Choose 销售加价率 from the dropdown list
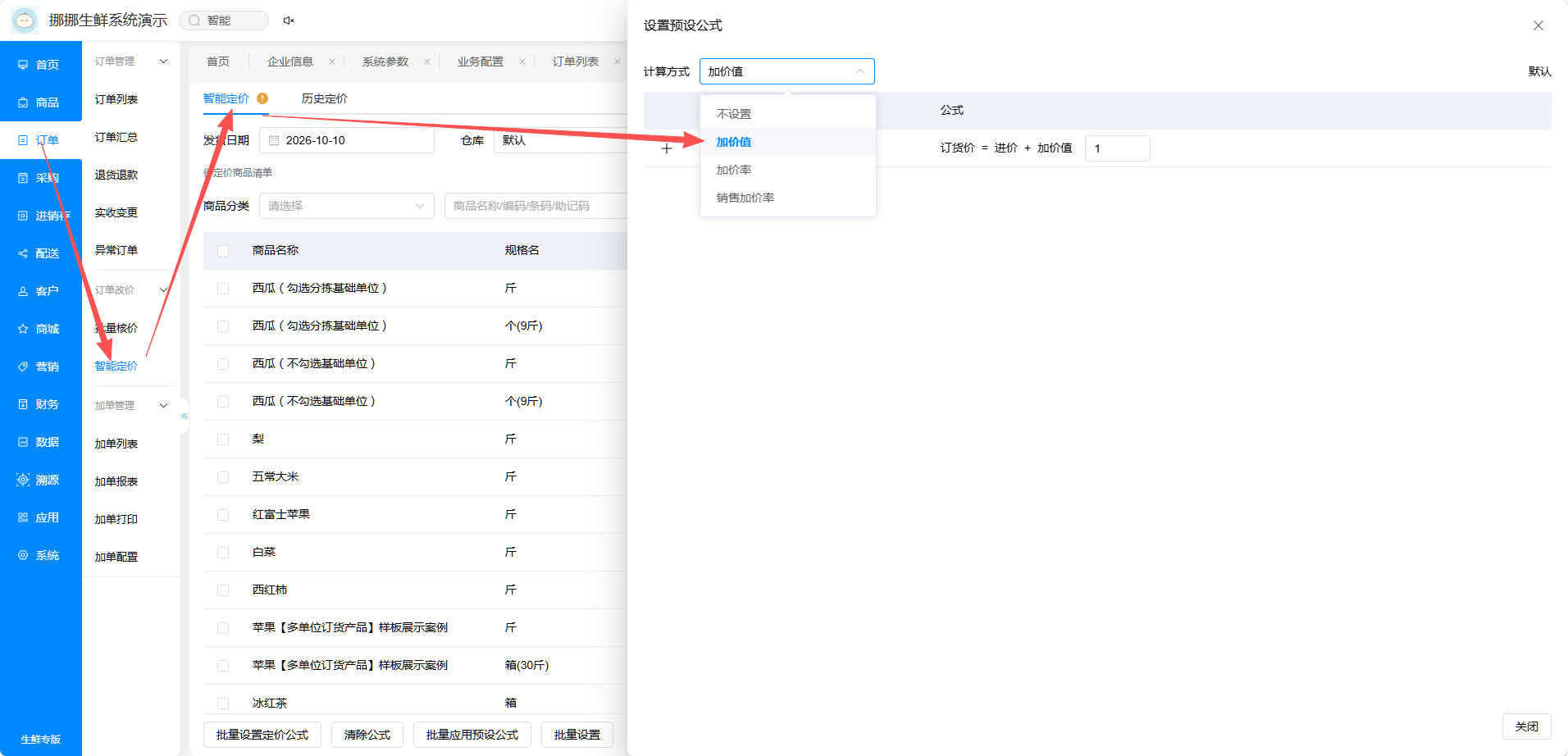Image resolution: width=1568 pixels, height=756 pixels. coord(787,198)
